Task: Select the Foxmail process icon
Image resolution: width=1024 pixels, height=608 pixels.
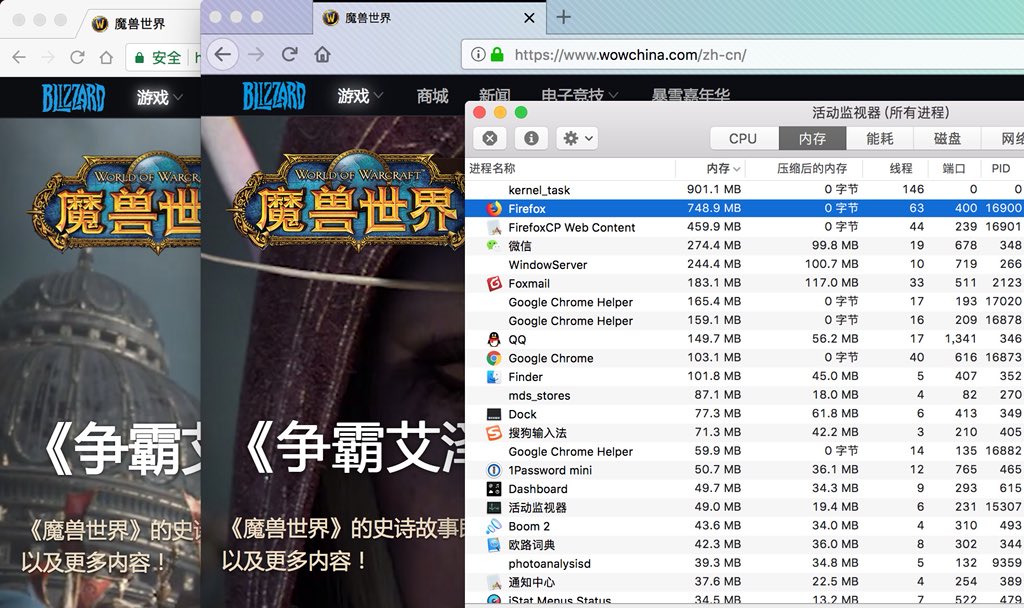Action: click(494, 283)
